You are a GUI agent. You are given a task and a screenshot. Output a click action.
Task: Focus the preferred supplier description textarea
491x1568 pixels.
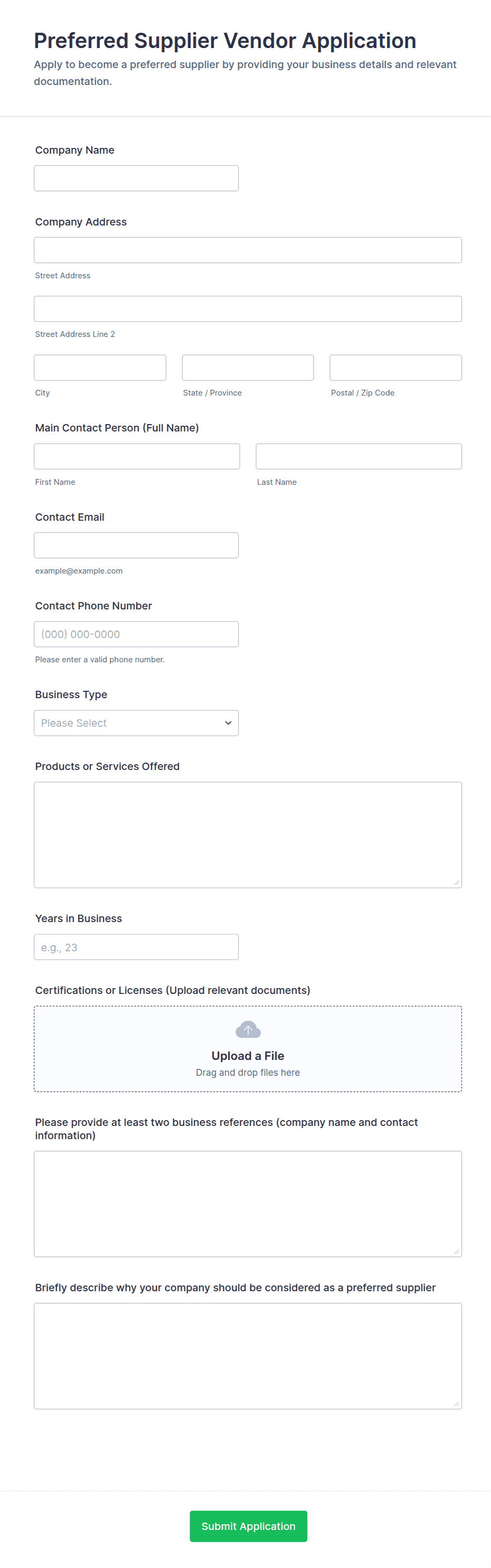tap(248, 1356)
